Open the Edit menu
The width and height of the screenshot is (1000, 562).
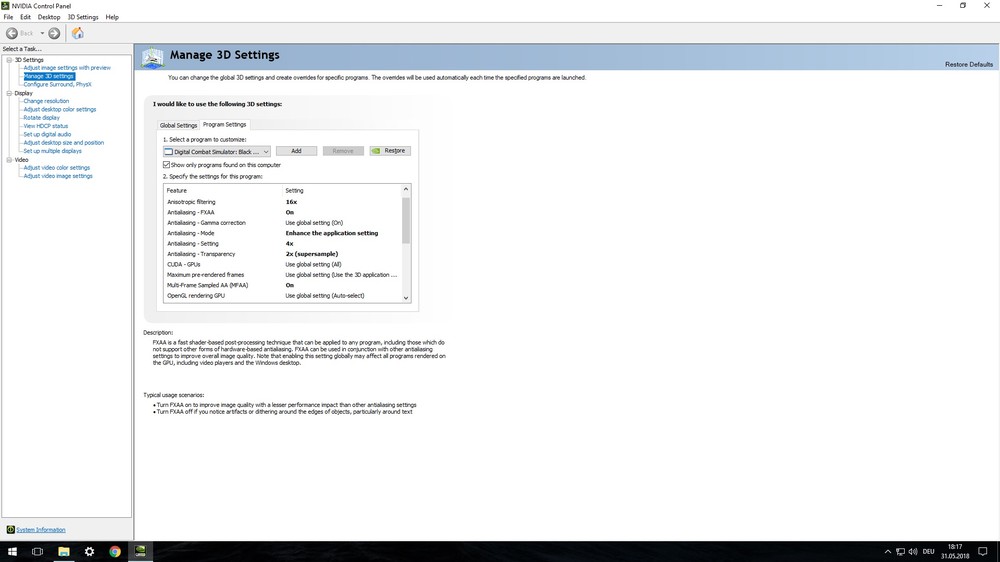point(26,17)
